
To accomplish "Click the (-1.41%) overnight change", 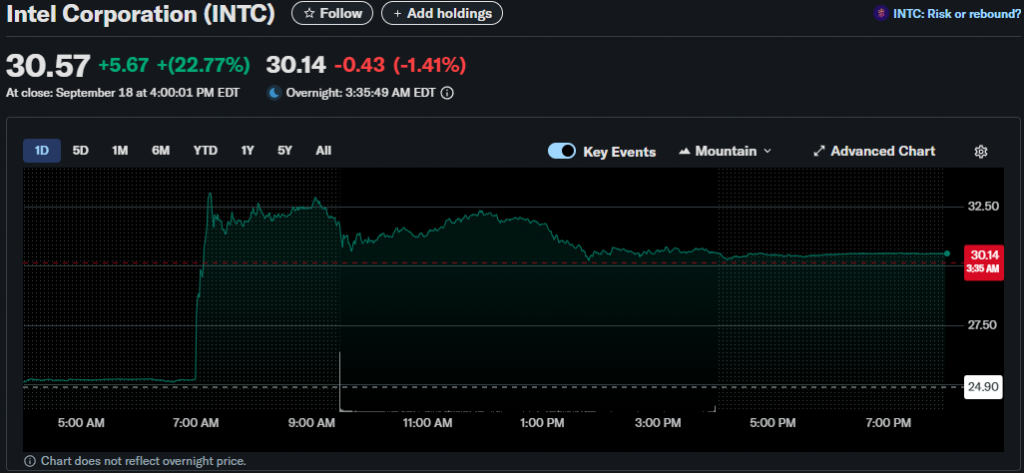I will pos(429,65).
